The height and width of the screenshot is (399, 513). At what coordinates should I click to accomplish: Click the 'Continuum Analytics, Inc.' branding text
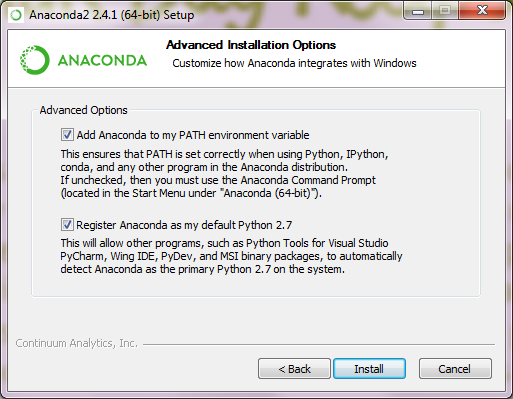[x=77, y=343]
